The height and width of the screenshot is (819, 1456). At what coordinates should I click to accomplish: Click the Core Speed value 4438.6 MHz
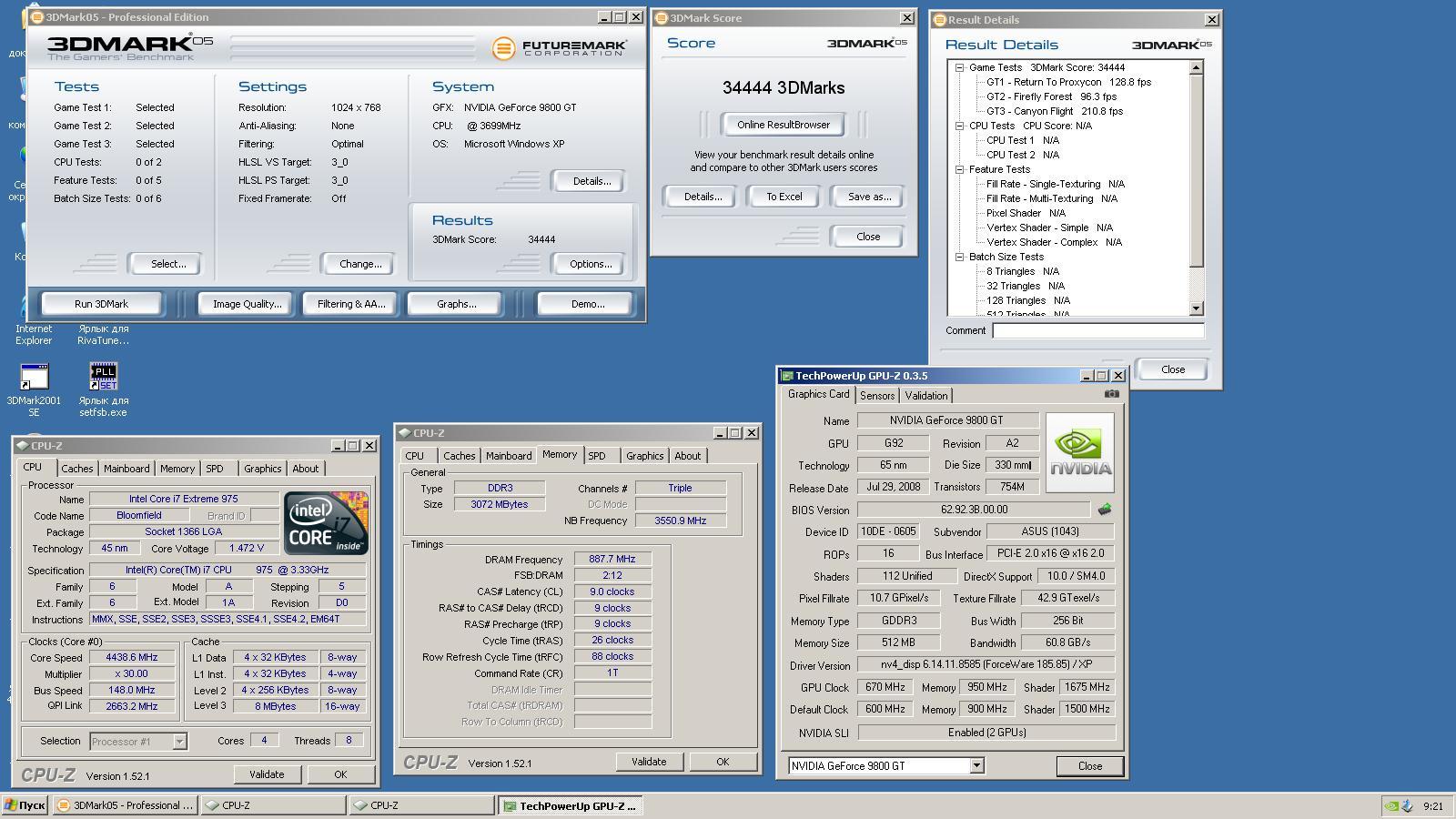132,657
